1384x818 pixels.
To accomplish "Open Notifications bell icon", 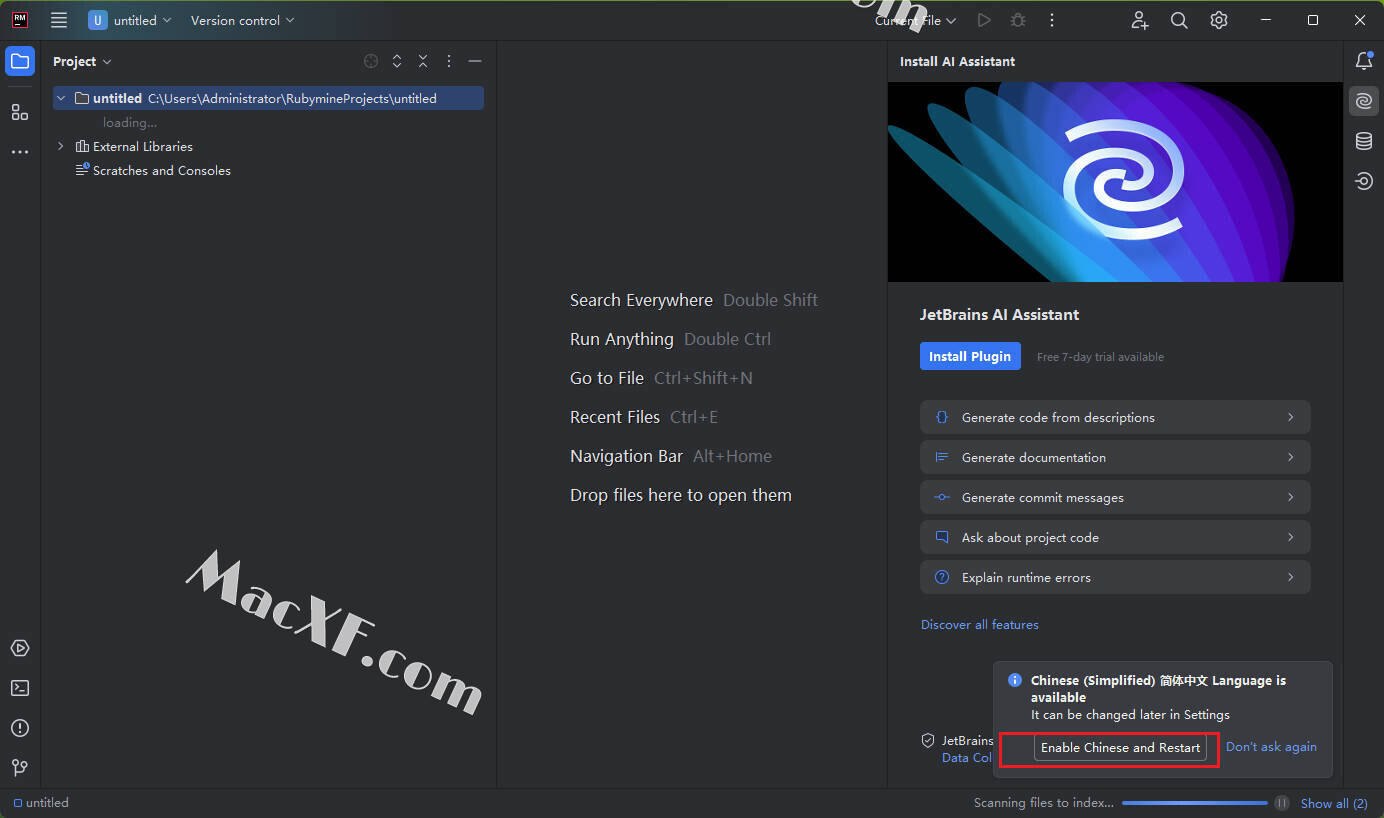I will coord(1364,61).
